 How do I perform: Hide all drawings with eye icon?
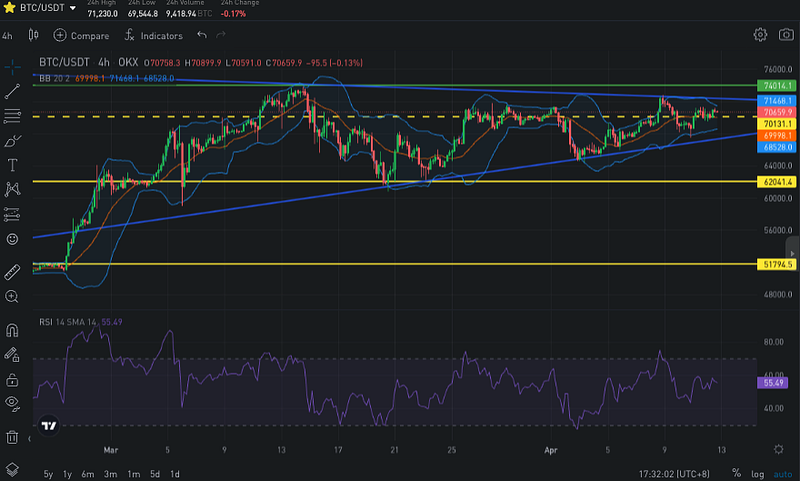tap(12, 404)
